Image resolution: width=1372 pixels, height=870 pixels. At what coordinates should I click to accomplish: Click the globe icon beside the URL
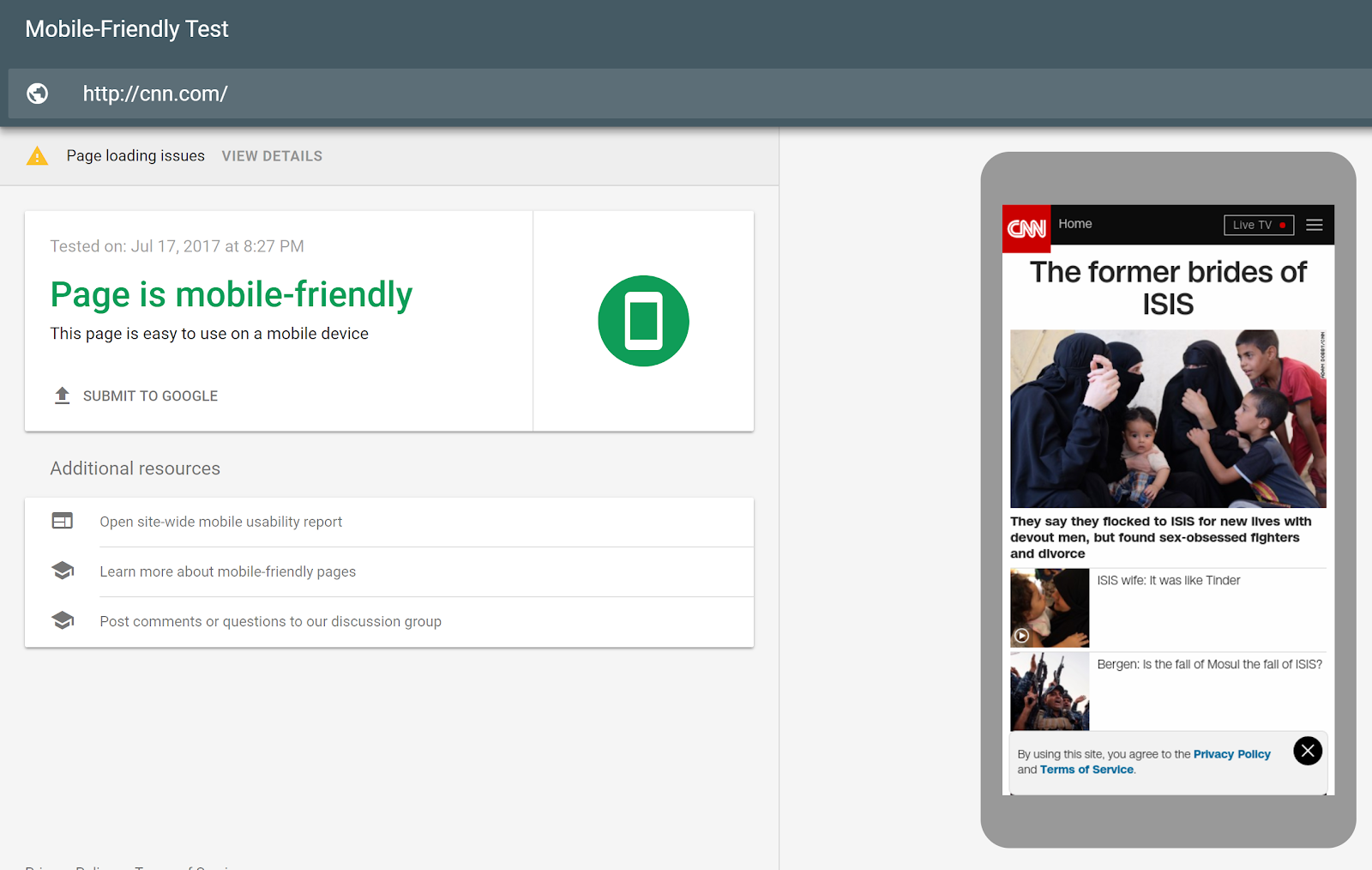[x=38, y=94]
